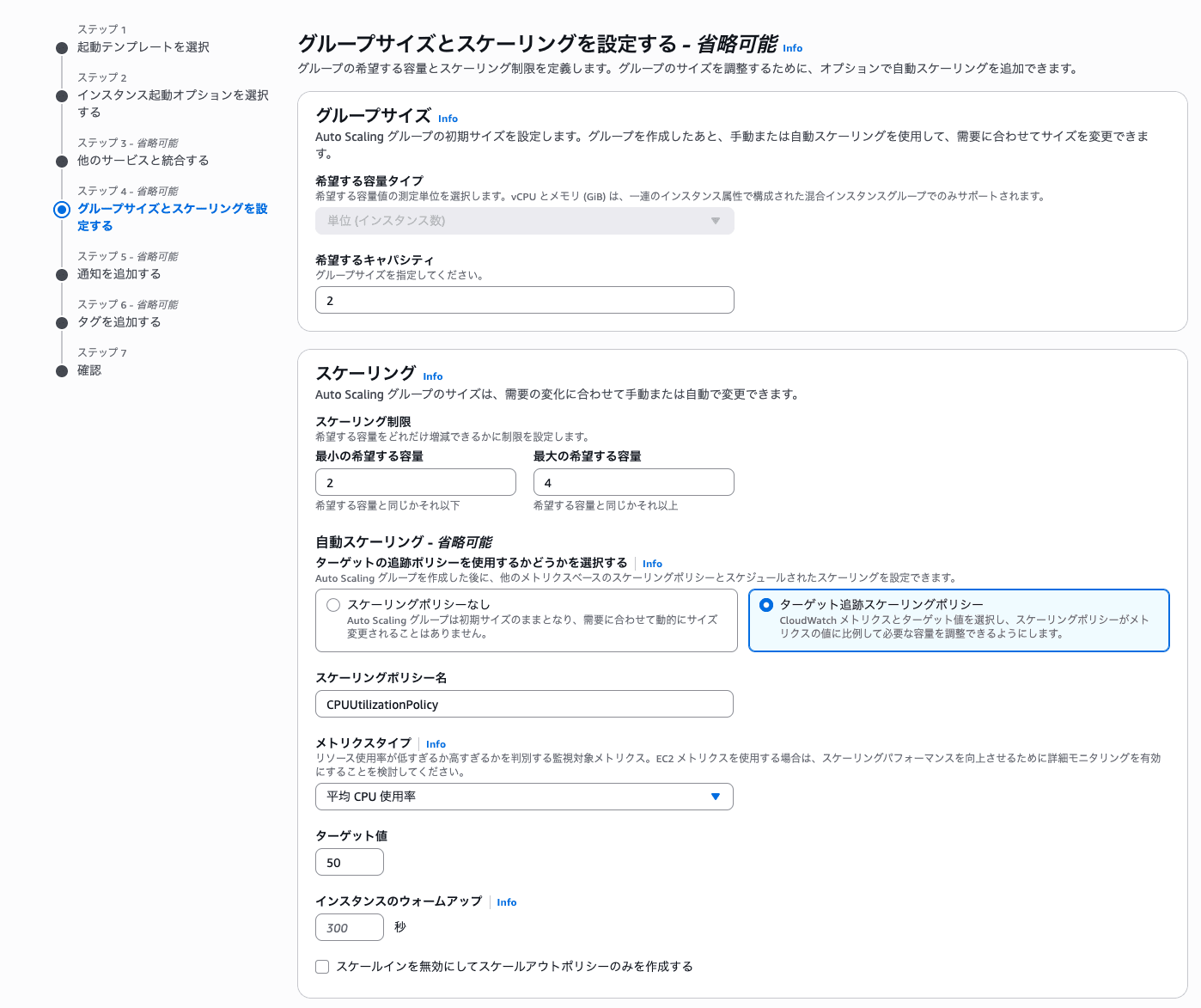Viewport: 1201px width, 1008px height.
Task: Edit the 最大の希望する容量 value of 4
Action: 633,482
